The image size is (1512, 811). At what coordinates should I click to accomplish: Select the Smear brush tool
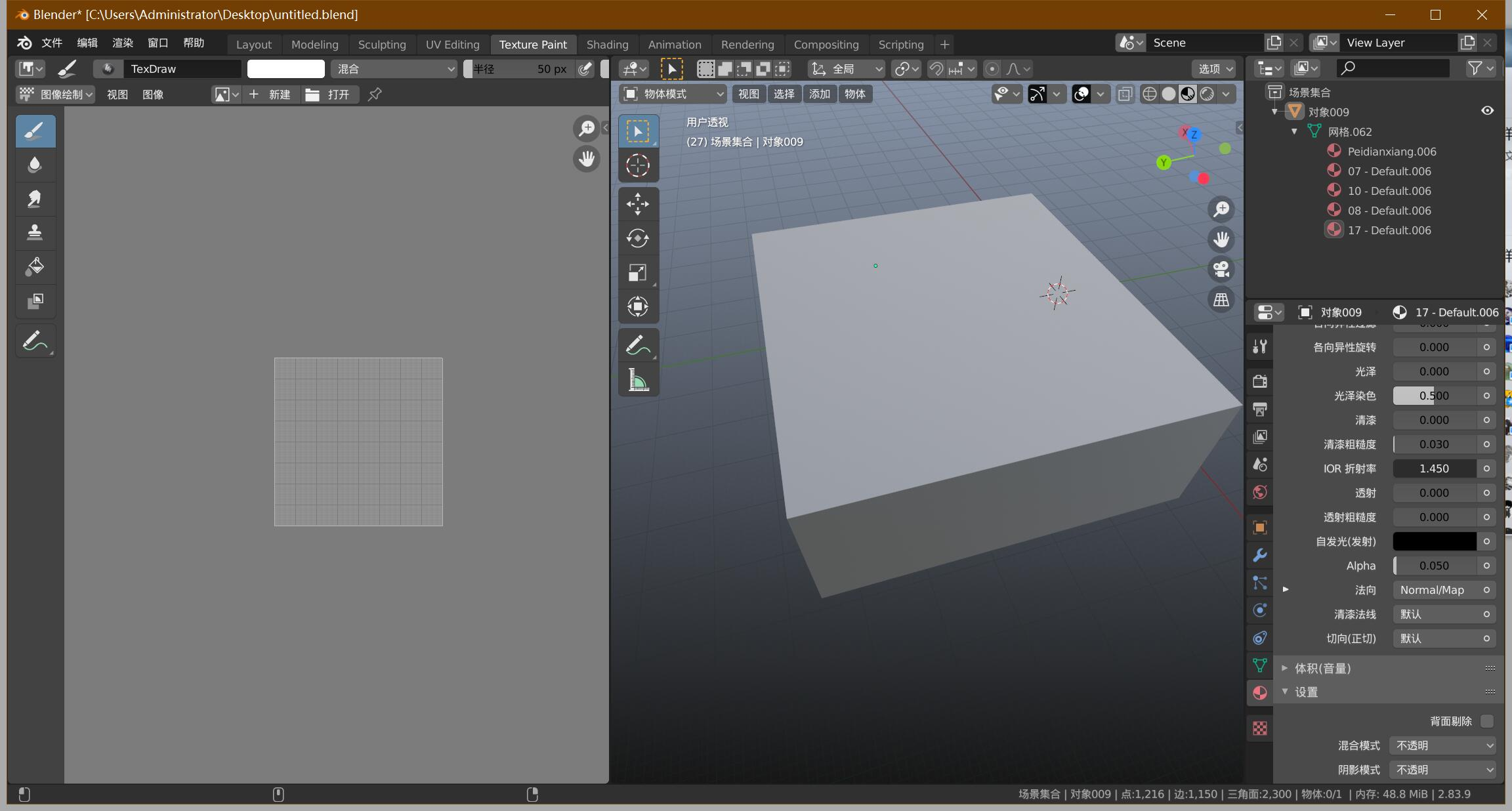point(35,198)
